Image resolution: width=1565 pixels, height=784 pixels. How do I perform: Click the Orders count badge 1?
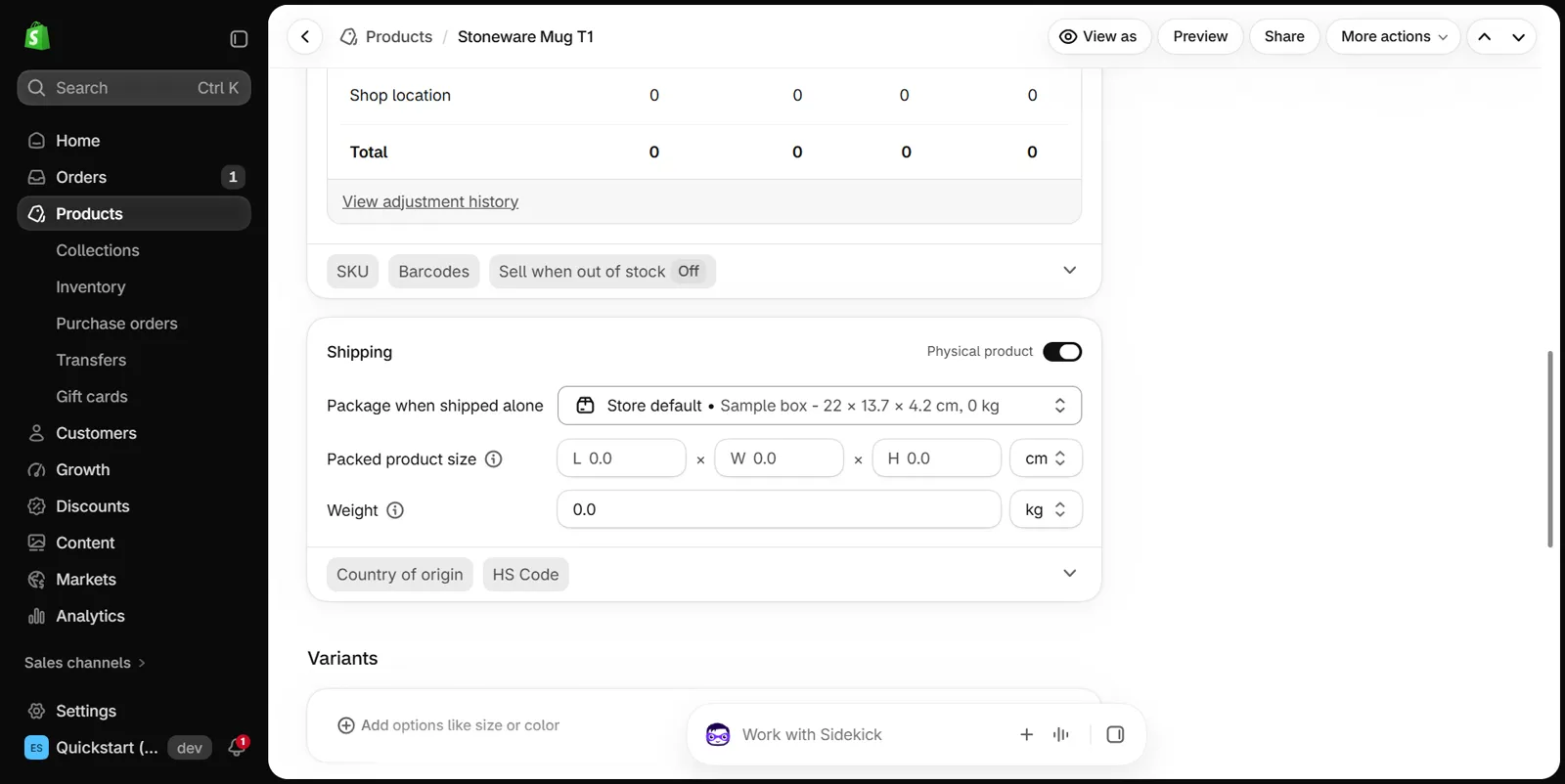[x=233, y=177]
